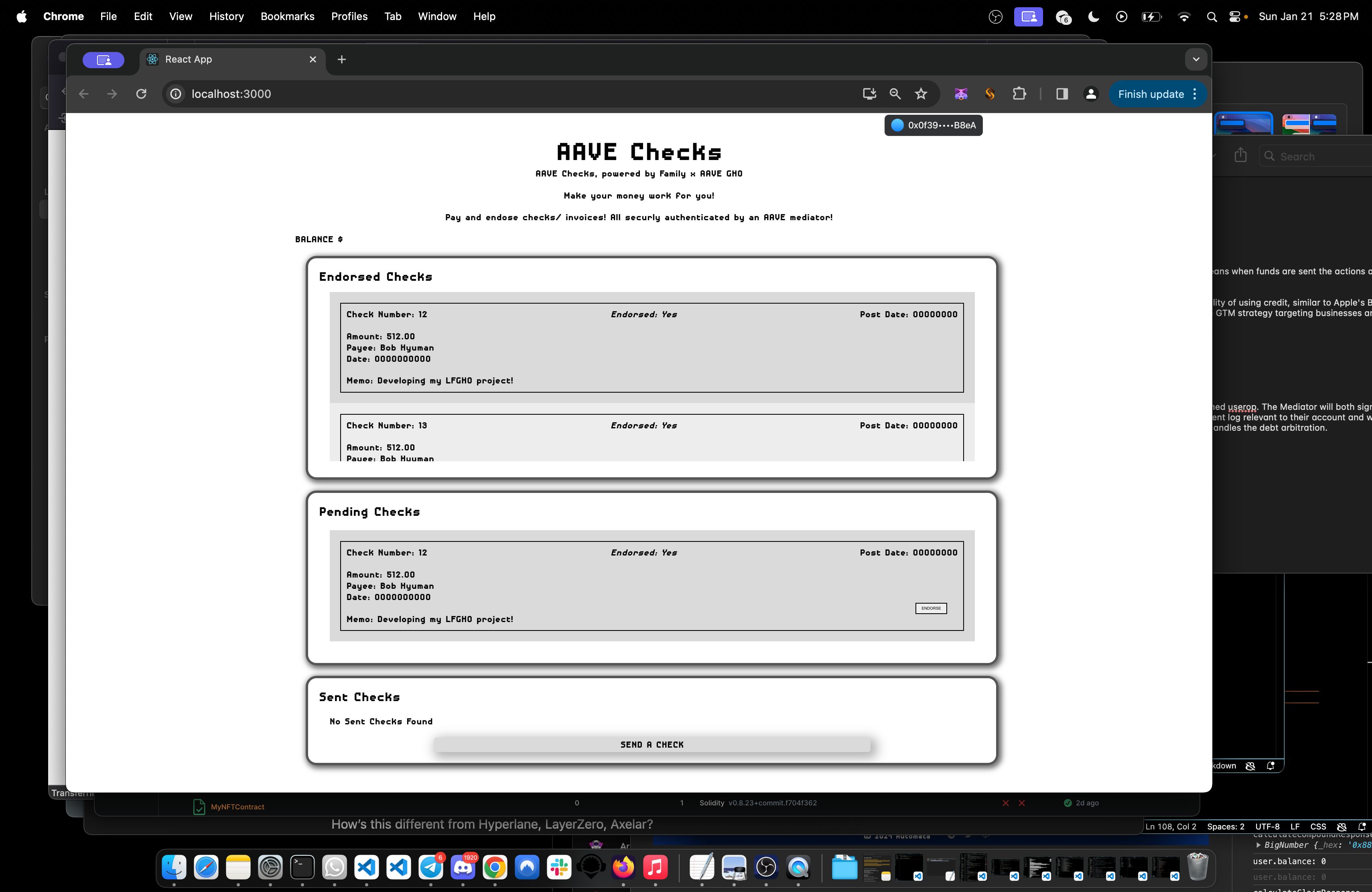Open Slack from the Dock
This screenshot has height=892, width=1372.
pos(559,867)
